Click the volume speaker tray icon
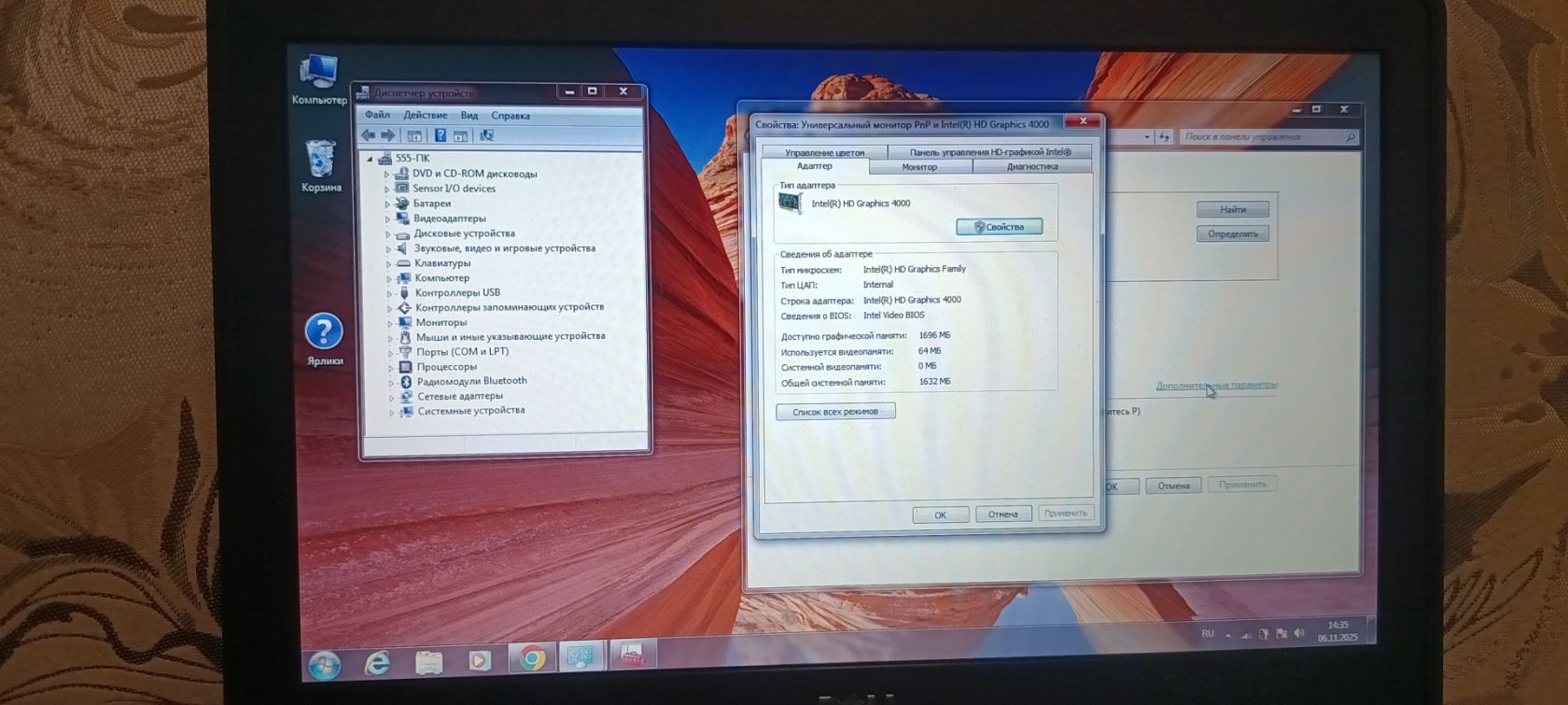 (1299, 633)
